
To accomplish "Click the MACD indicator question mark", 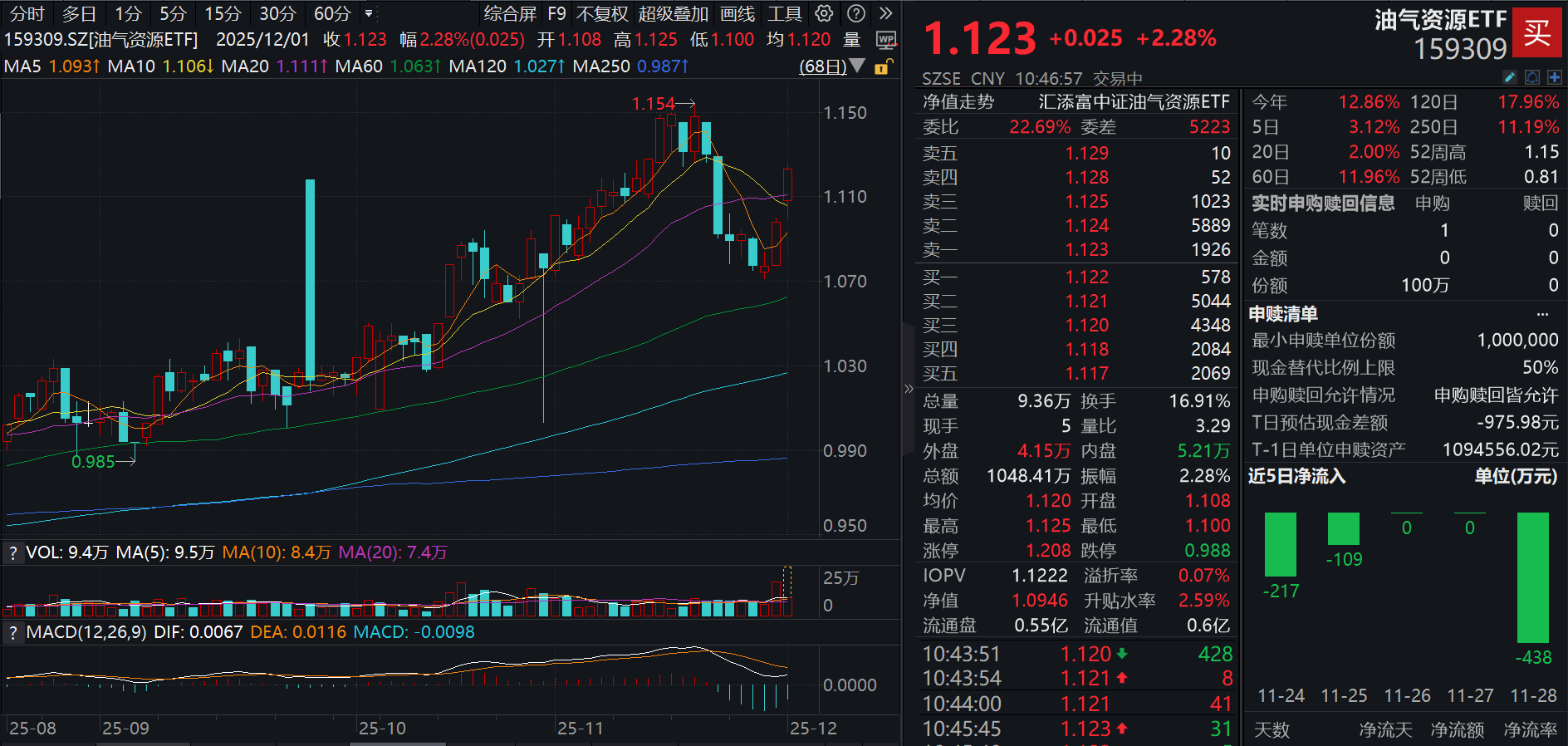I will coord(12,633).
